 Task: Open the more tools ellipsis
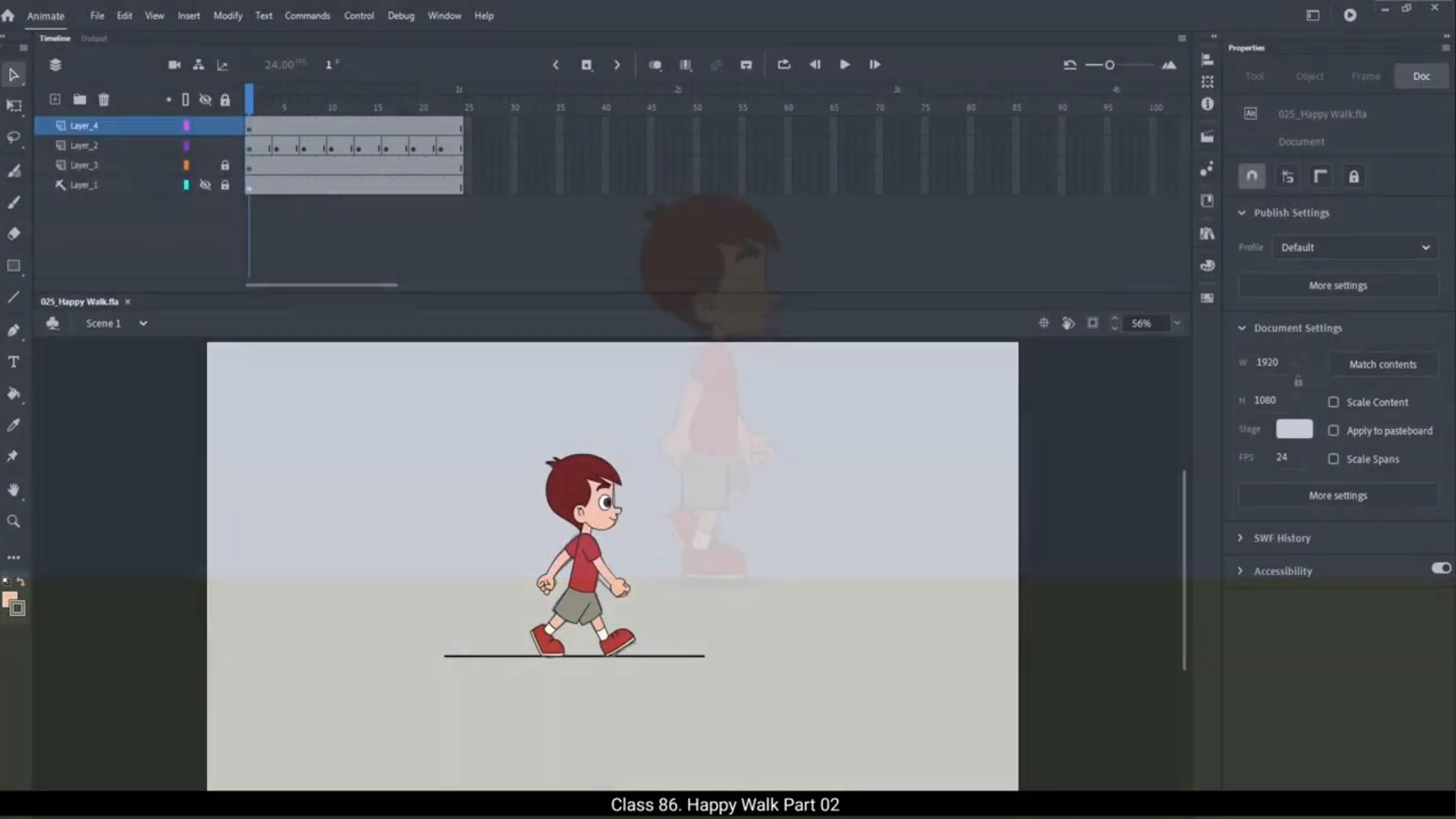point(14,557)
